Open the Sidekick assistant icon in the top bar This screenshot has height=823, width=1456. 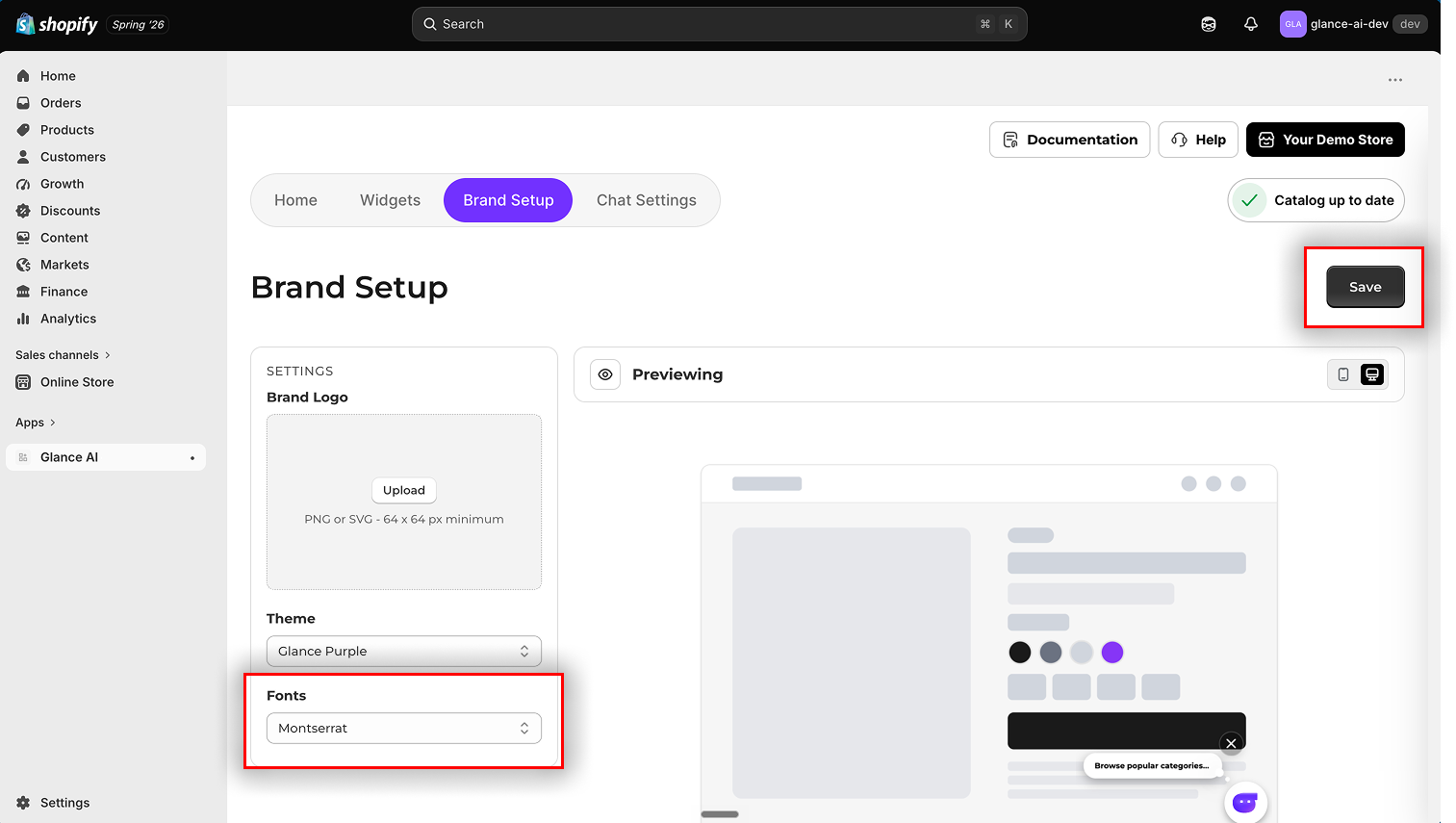click(x=1209, y=24)
